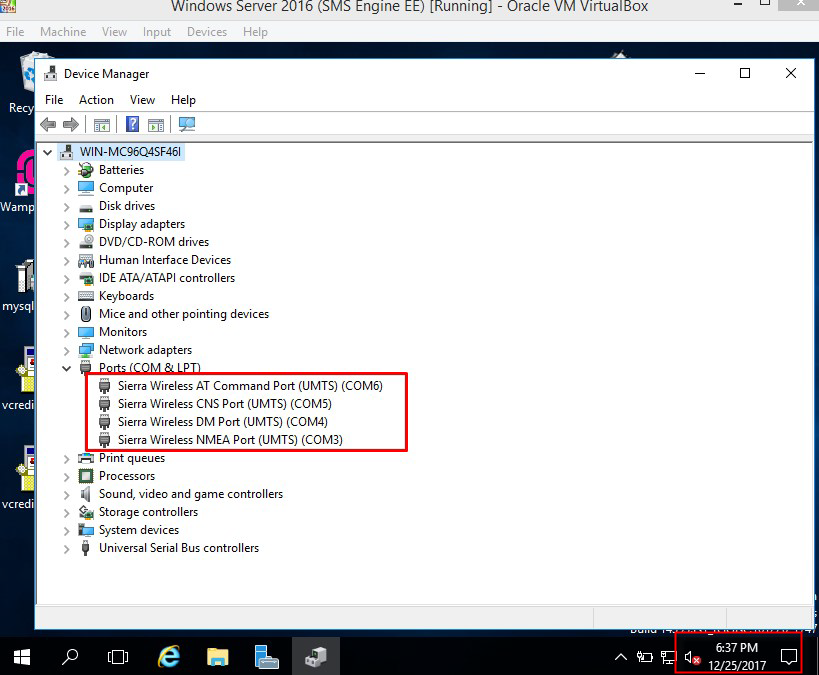Screen dimensions: 819x675
Task: Open the View menu in Device Manager
Action: [142, 100]
